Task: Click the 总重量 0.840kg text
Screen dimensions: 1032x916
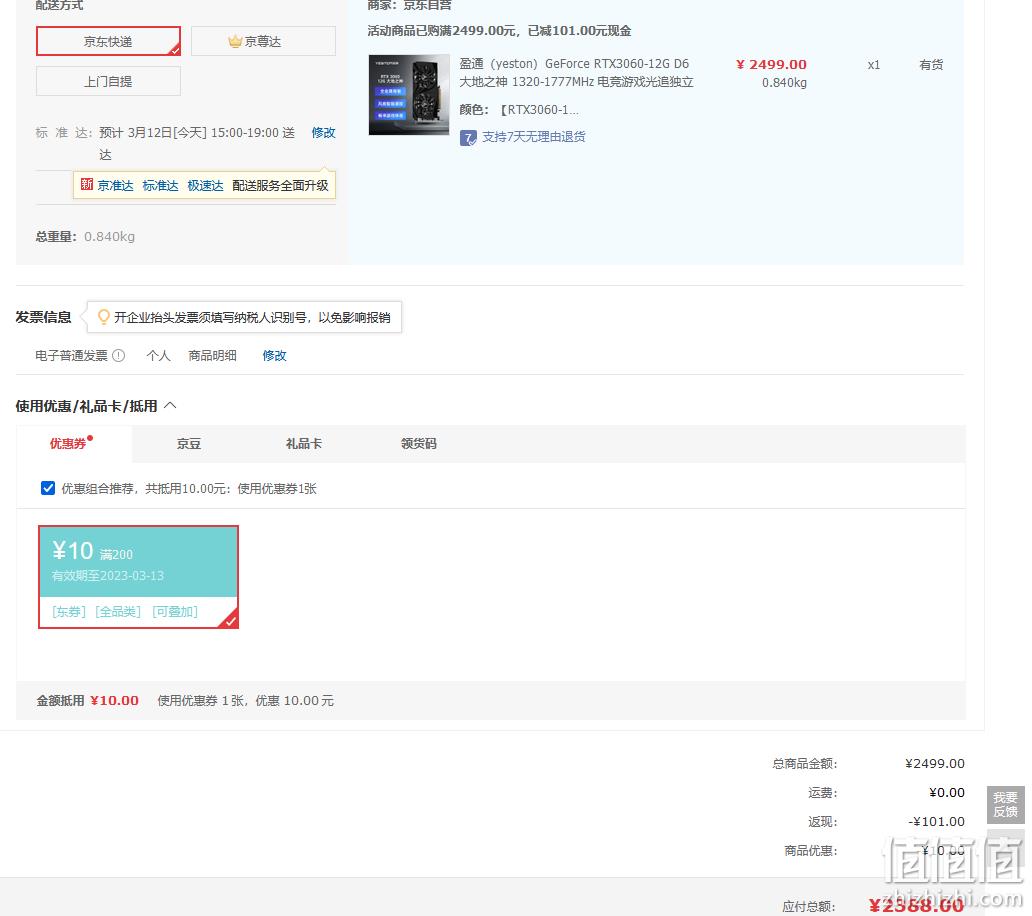Action: click(86, 236)
